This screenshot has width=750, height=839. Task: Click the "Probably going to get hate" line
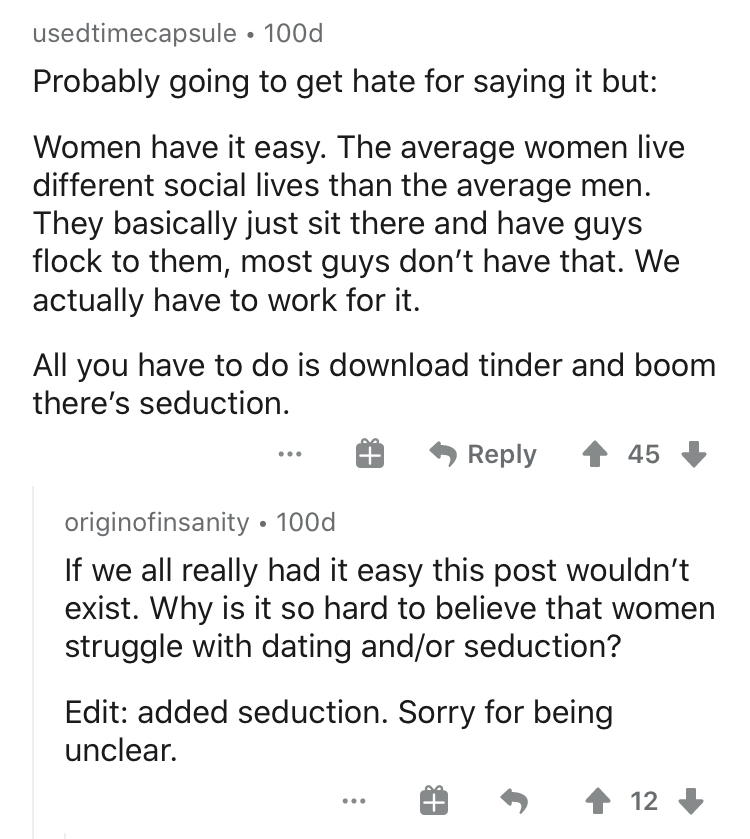[x=345, y=81]
